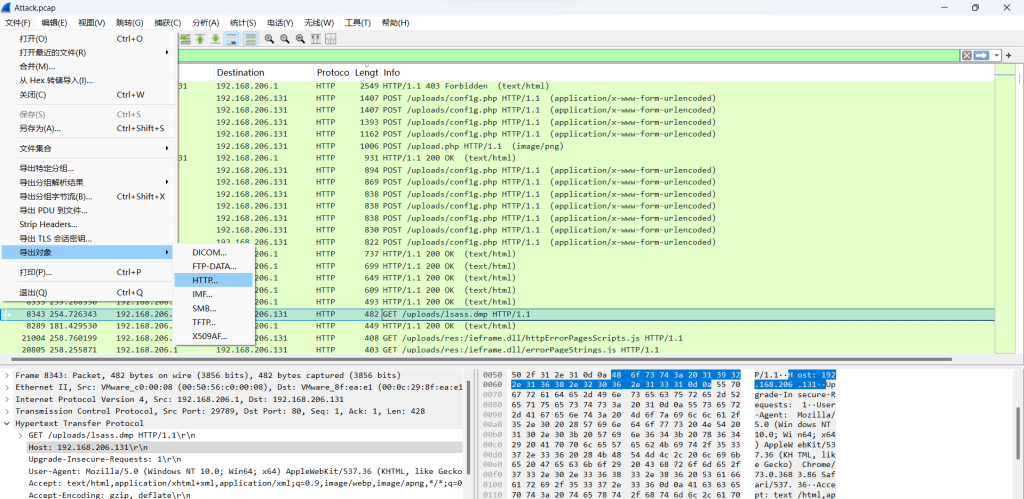Open the display filter history dropdown
This screenshot has height=499, width=1024.
tap(996, 55)
